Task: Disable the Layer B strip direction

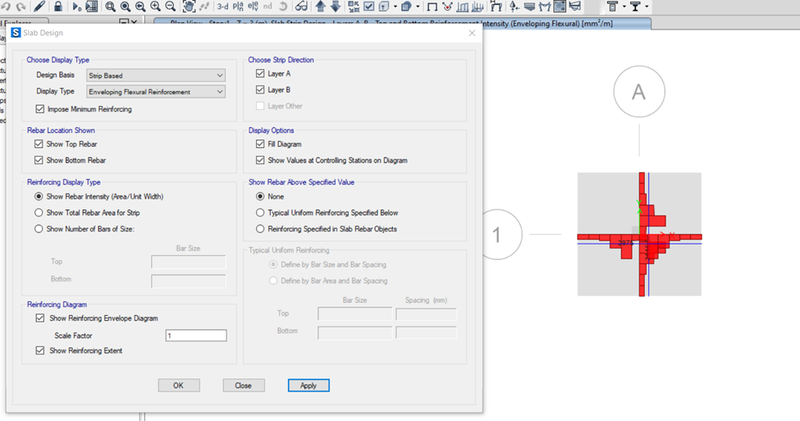Action: pyautogui.click(x=260, y=90)
